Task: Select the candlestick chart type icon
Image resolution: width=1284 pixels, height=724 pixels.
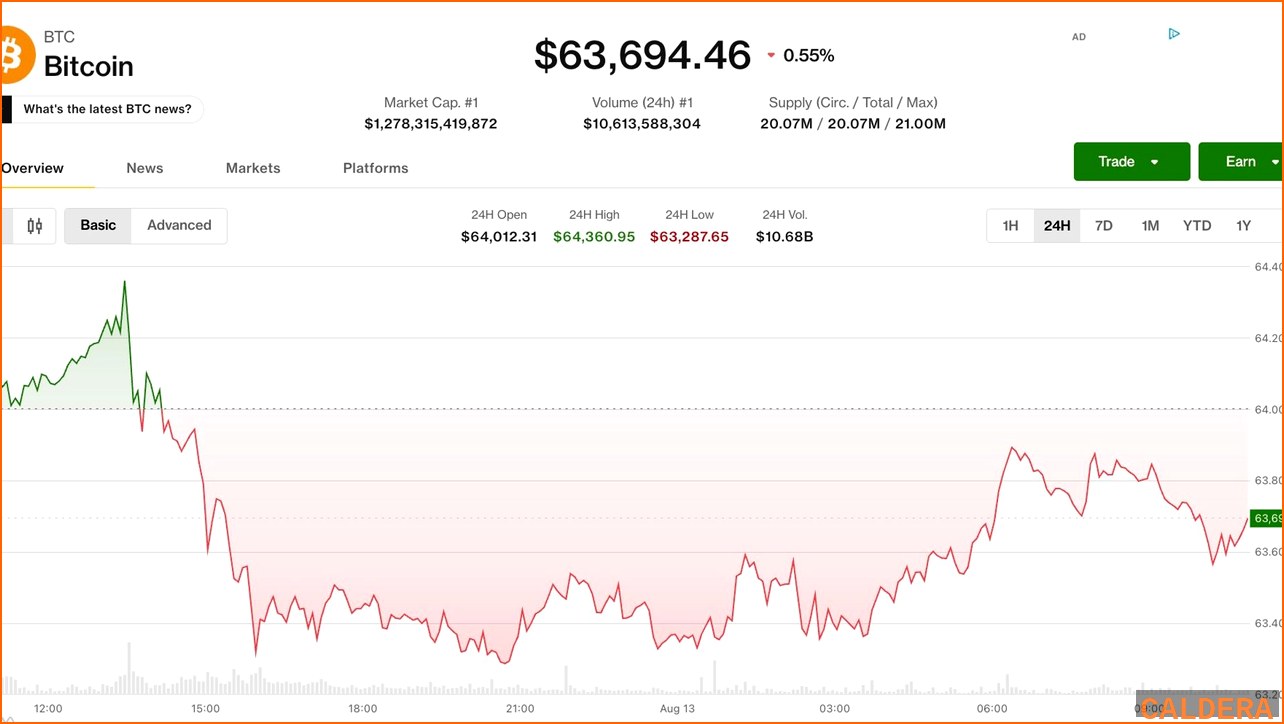Action: (x=35, y=226)
